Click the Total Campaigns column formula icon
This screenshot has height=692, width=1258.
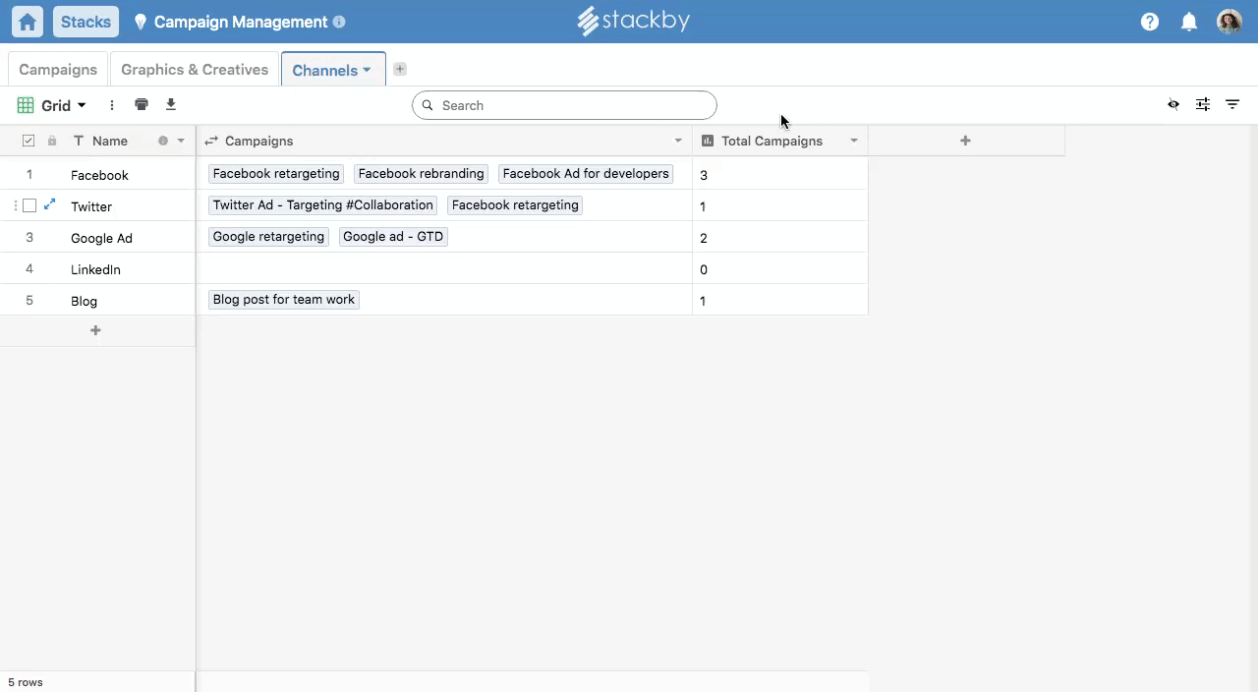click(x=708, y=141)
